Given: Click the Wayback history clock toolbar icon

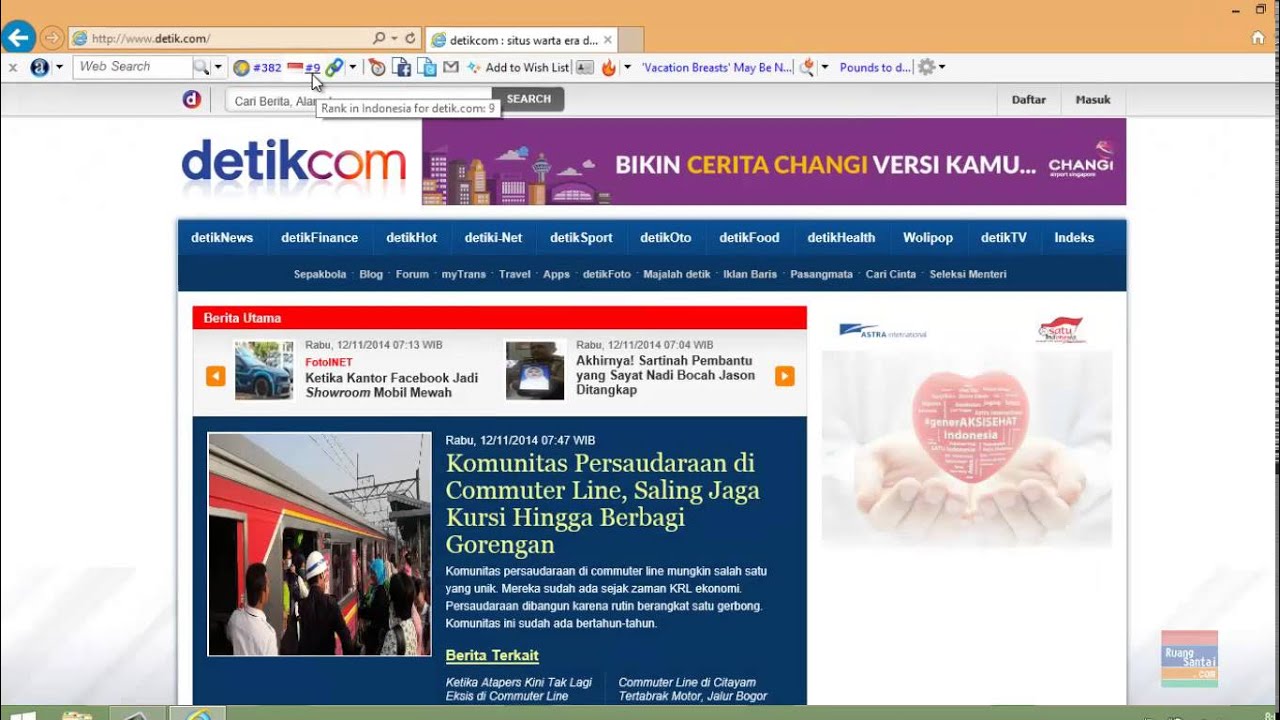Looking at the screenshot, I should coord(377,67).
